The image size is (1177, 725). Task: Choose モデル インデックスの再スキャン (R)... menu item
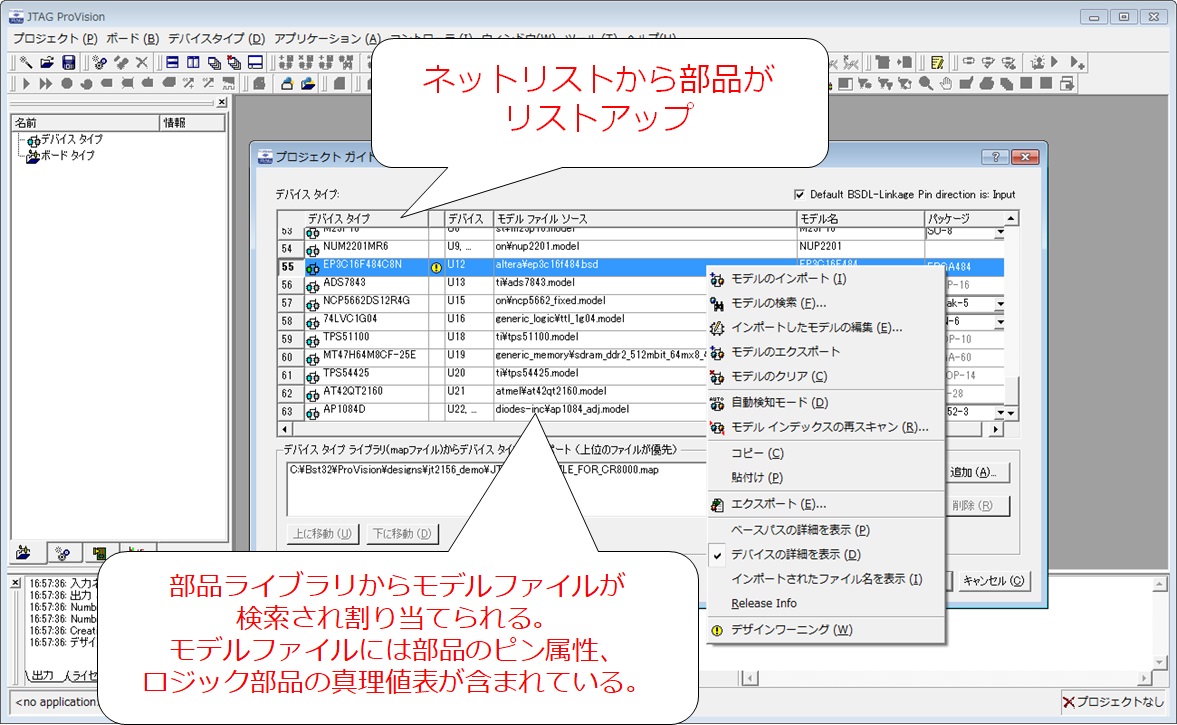[x=826, y=428]
